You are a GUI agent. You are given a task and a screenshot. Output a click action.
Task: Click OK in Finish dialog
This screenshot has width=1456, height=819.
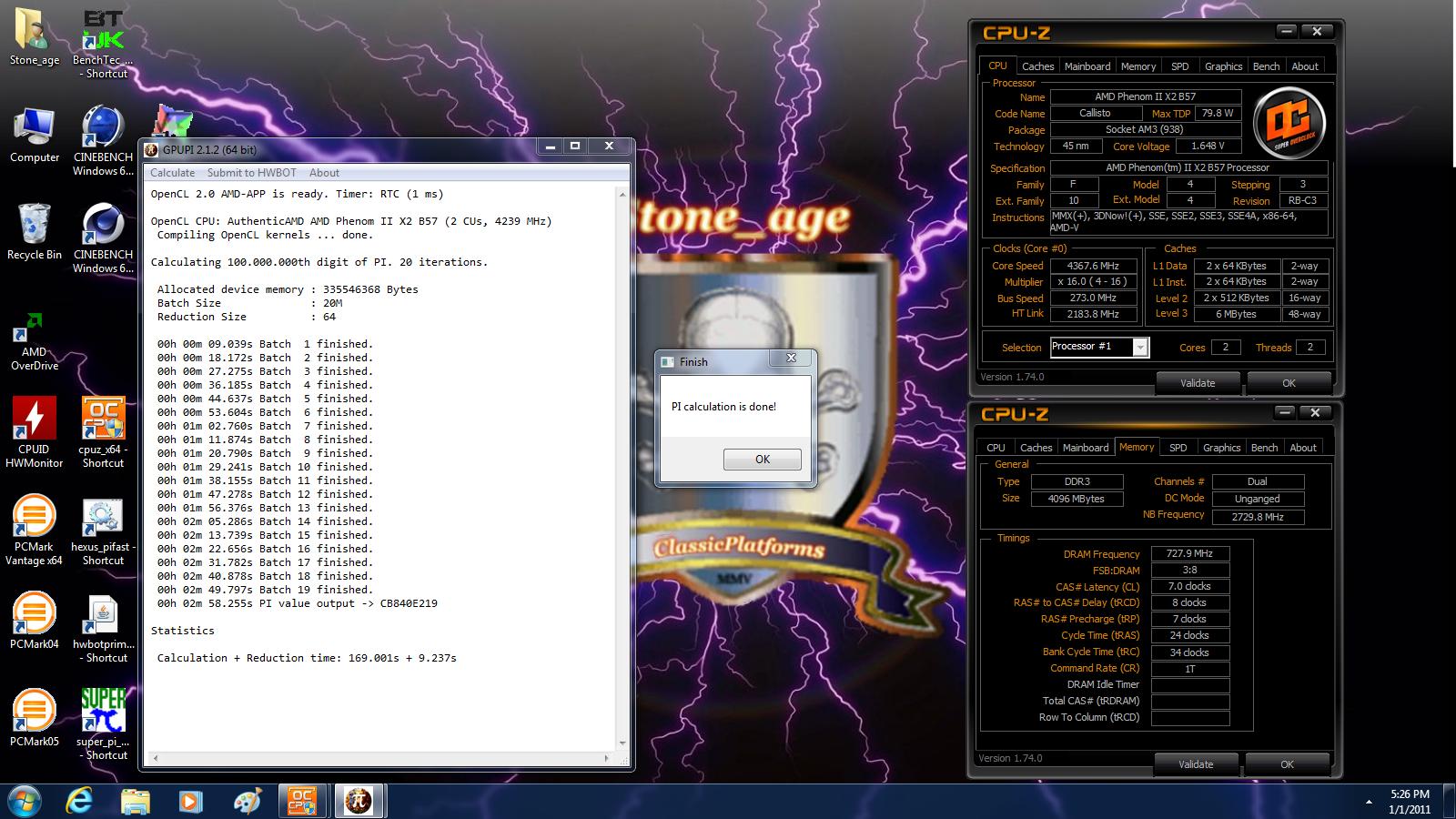point(763,460)
